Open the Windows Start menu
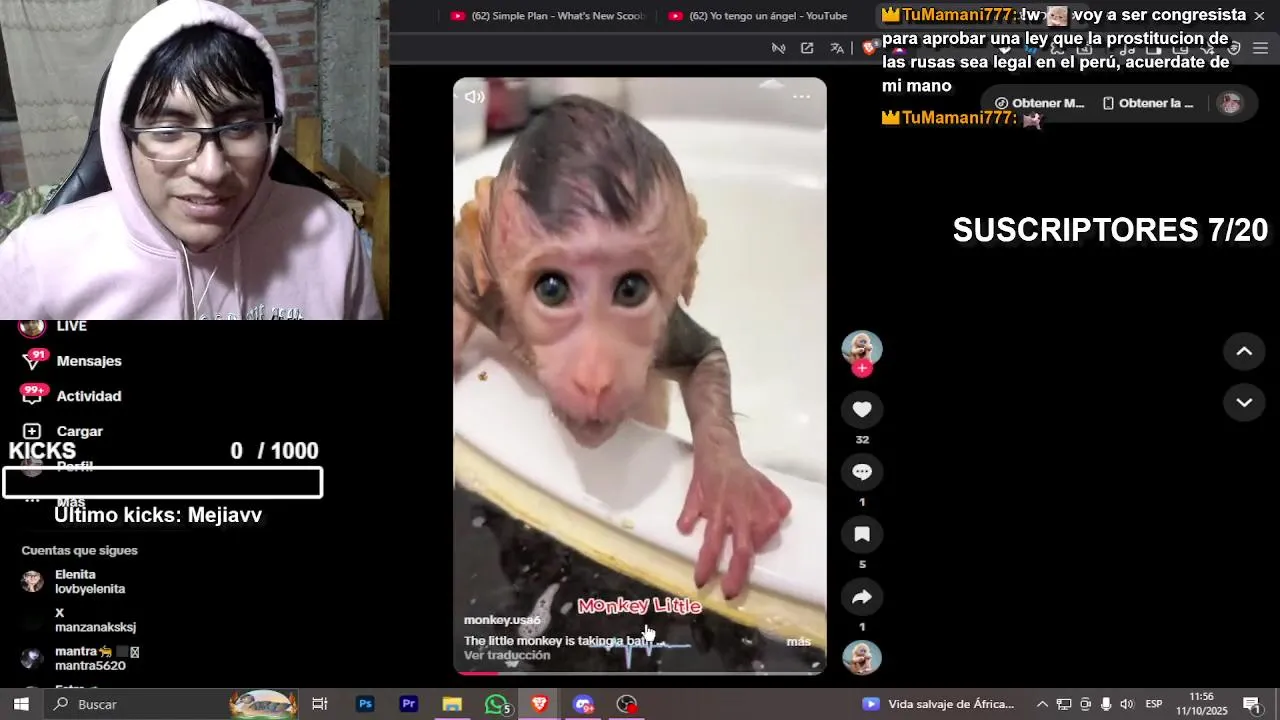The image size is (1280, 720). tap(20, 704)
